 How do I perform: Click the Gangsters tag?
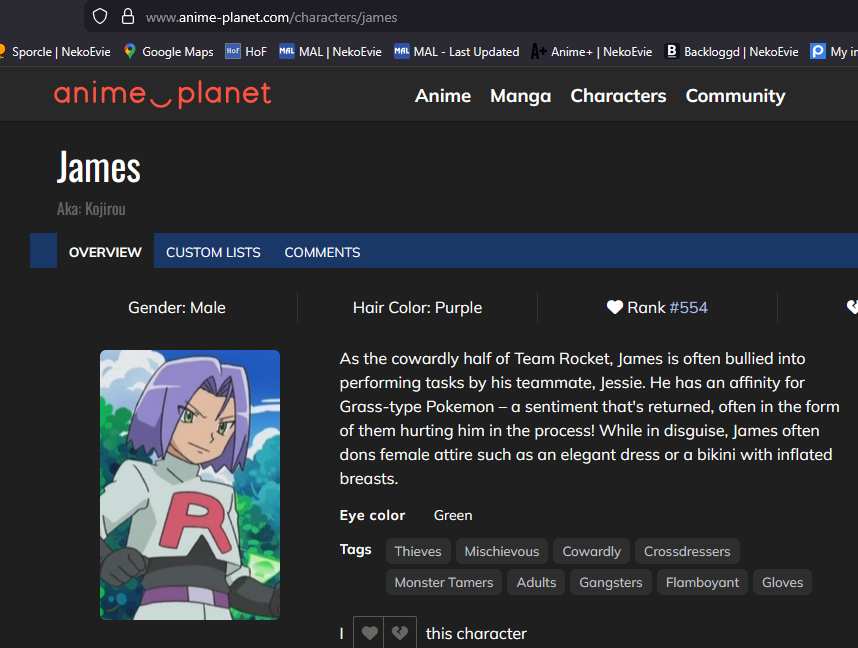click(611, 582)
